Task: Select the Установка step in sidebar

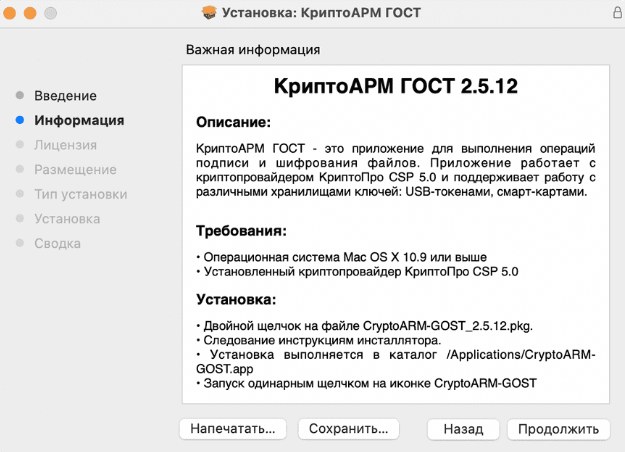Action: click(x=67, y=219)
